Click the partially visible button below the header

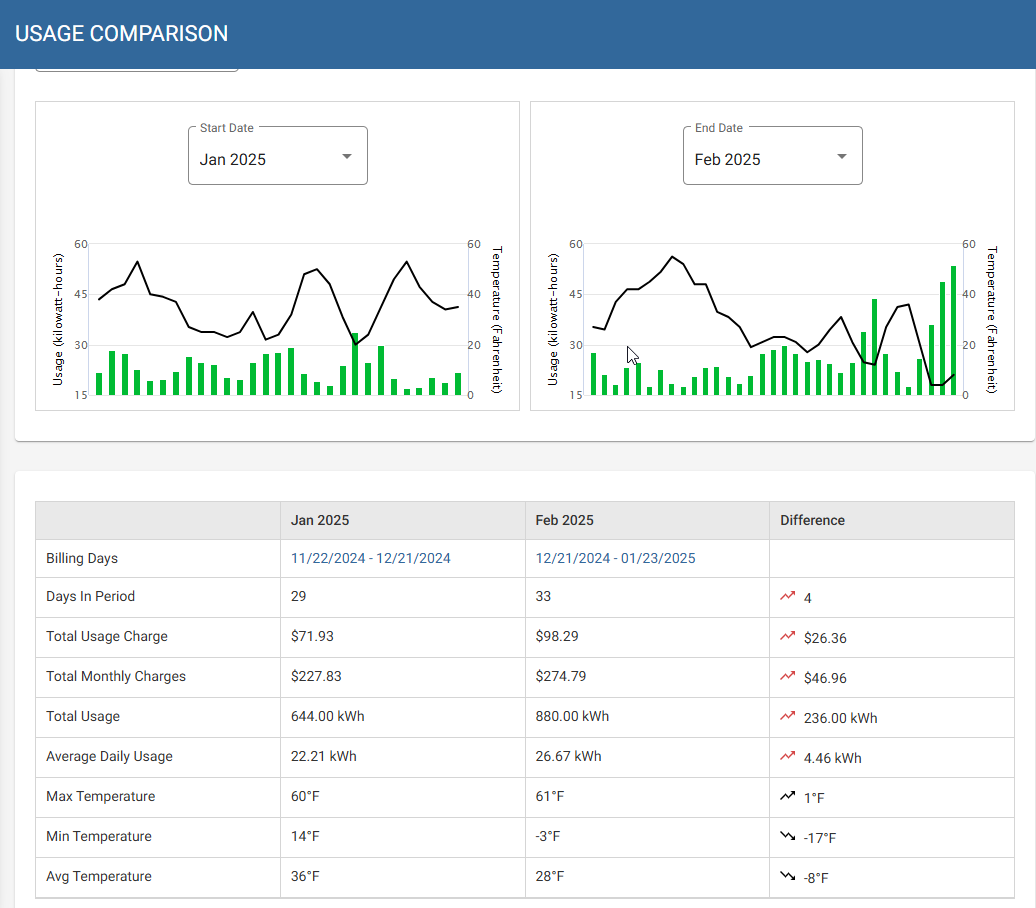pyautogui.click(x=137, y=64)
